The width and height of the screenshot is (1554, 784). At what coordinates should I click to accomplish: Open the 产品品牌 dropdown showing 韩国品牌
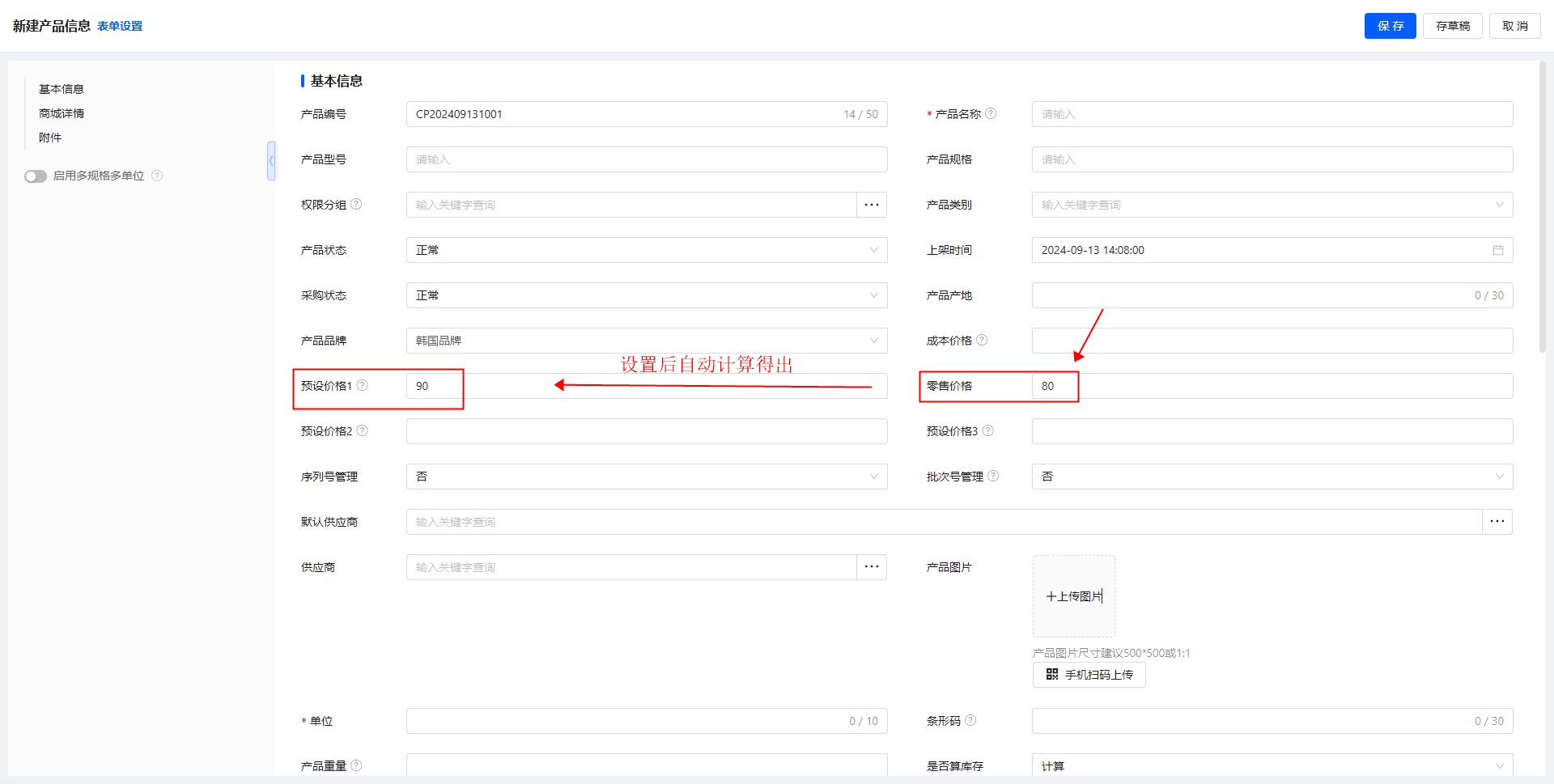pyautogui.click(x=646, y=341)
